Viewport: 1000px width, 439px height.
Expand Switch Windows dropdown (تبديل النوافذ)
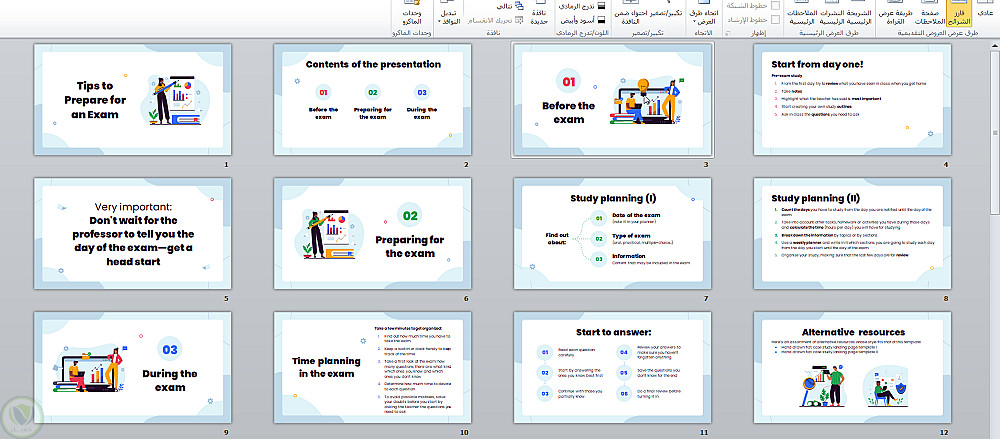(448, 14)
